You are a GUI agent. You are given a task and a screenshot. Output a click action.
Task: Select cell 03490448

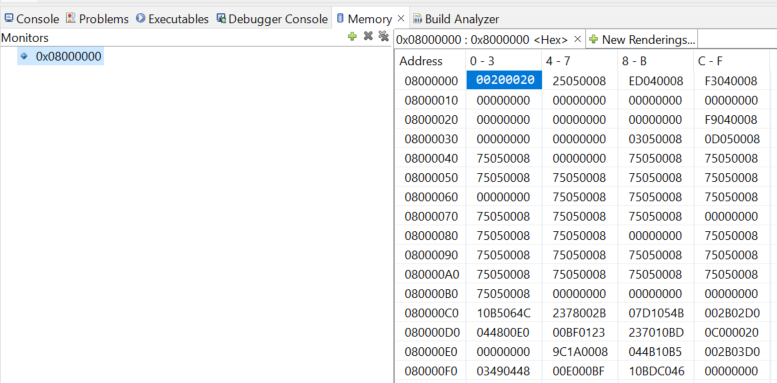pyautogui.click(x=503, y=371)
